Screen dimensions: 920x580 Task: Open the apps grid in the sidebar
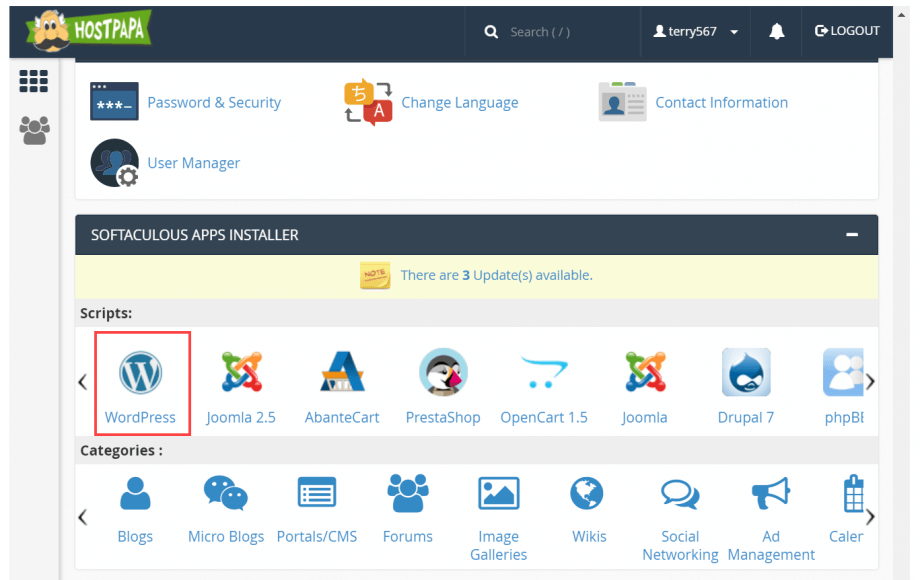click(33, 81)
